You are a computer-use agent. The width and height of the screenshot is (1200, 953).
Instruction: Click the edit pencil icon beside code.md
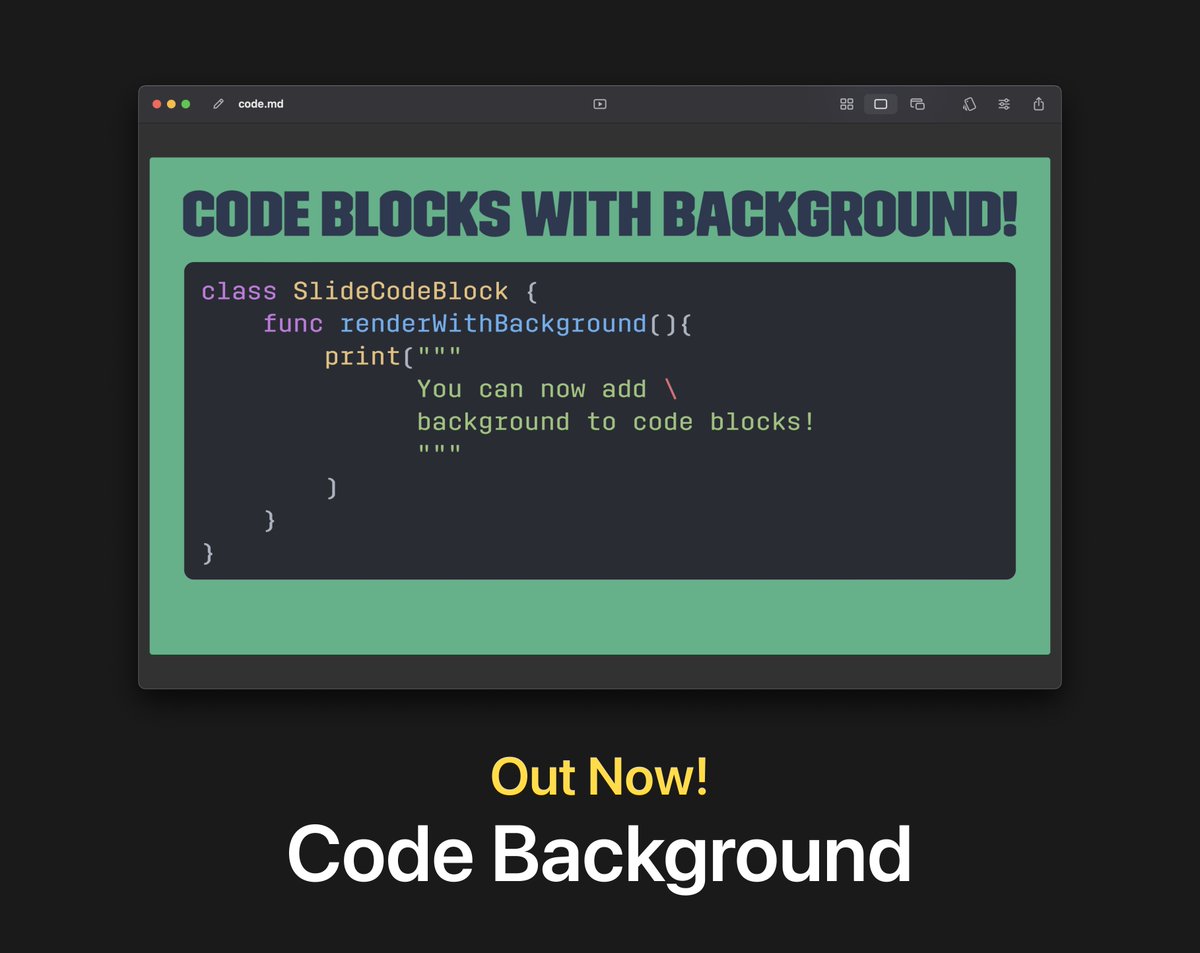(x=218, y=103)
